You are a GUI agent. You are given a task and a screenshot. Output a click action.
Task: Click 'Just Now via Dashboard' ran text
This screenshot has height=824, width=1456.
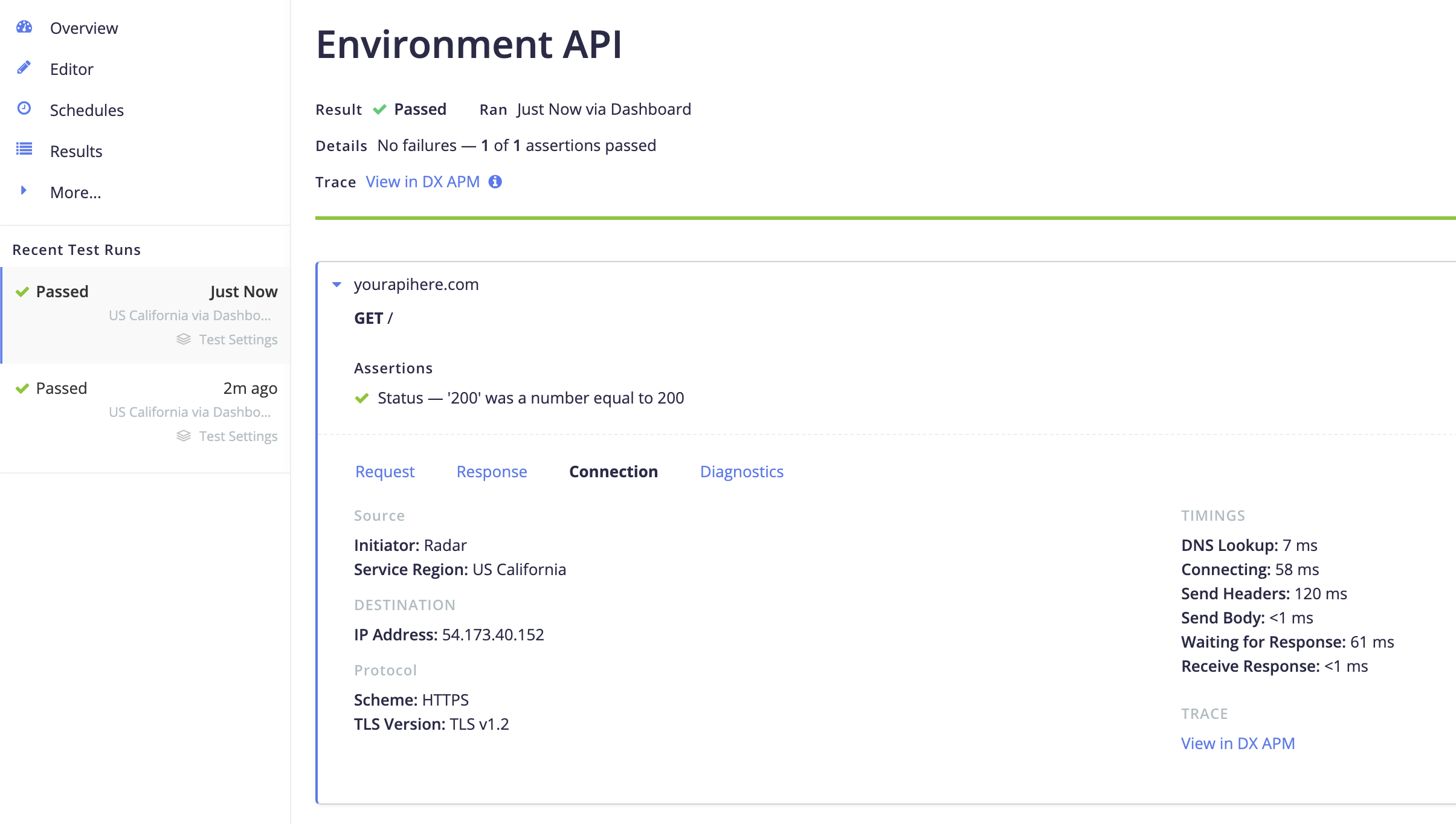604,109
